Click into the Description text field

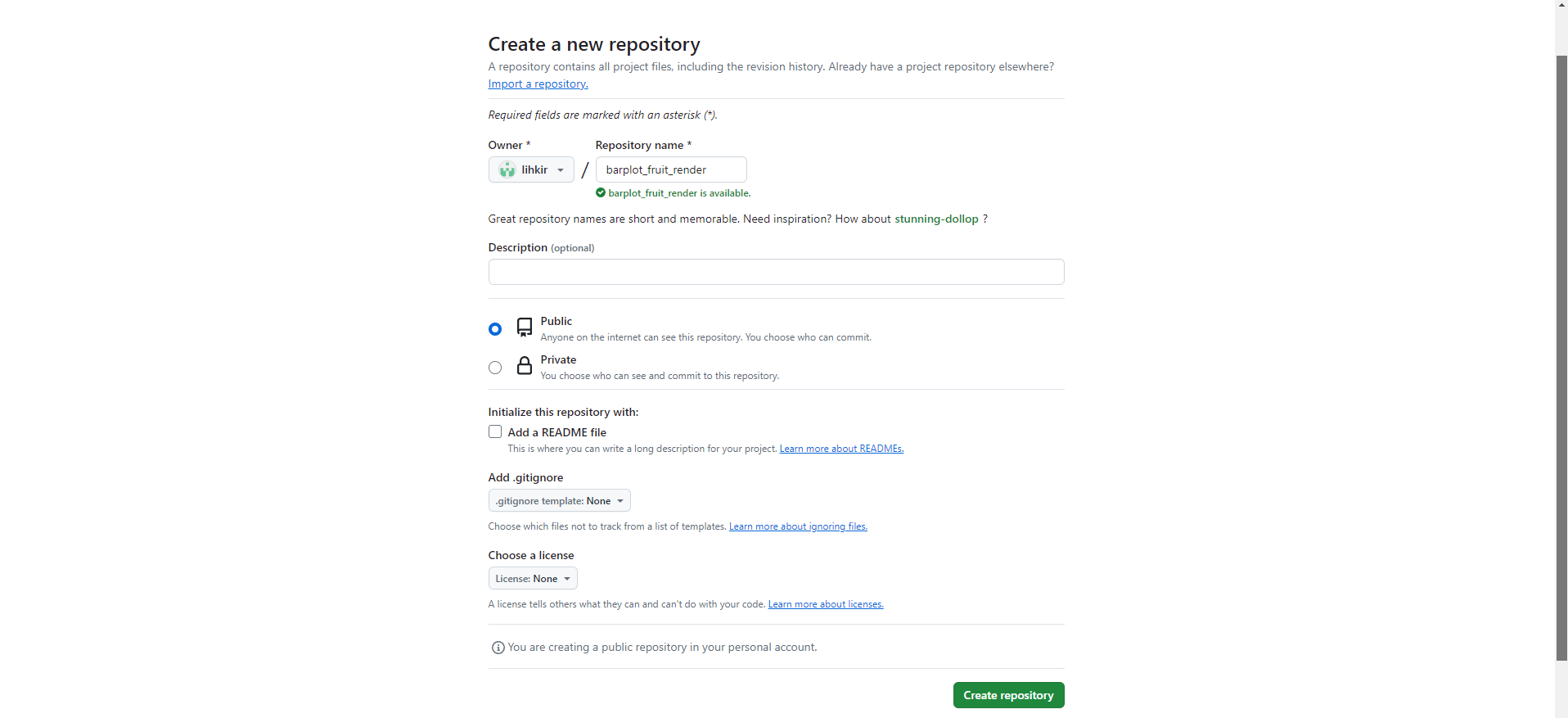(x=776, y=272)
